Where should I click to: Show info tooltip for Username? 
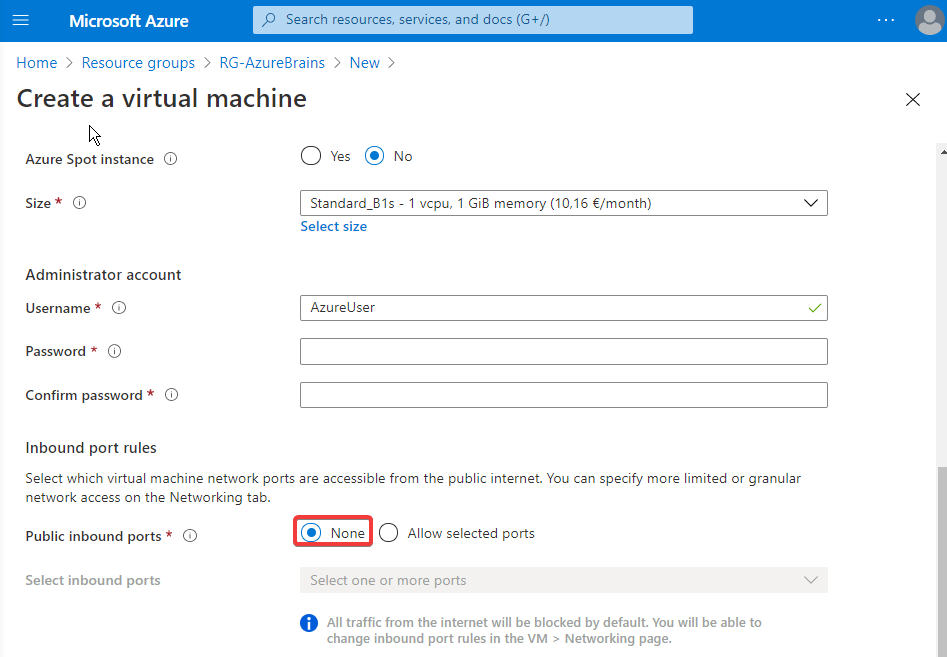(120, 308)
